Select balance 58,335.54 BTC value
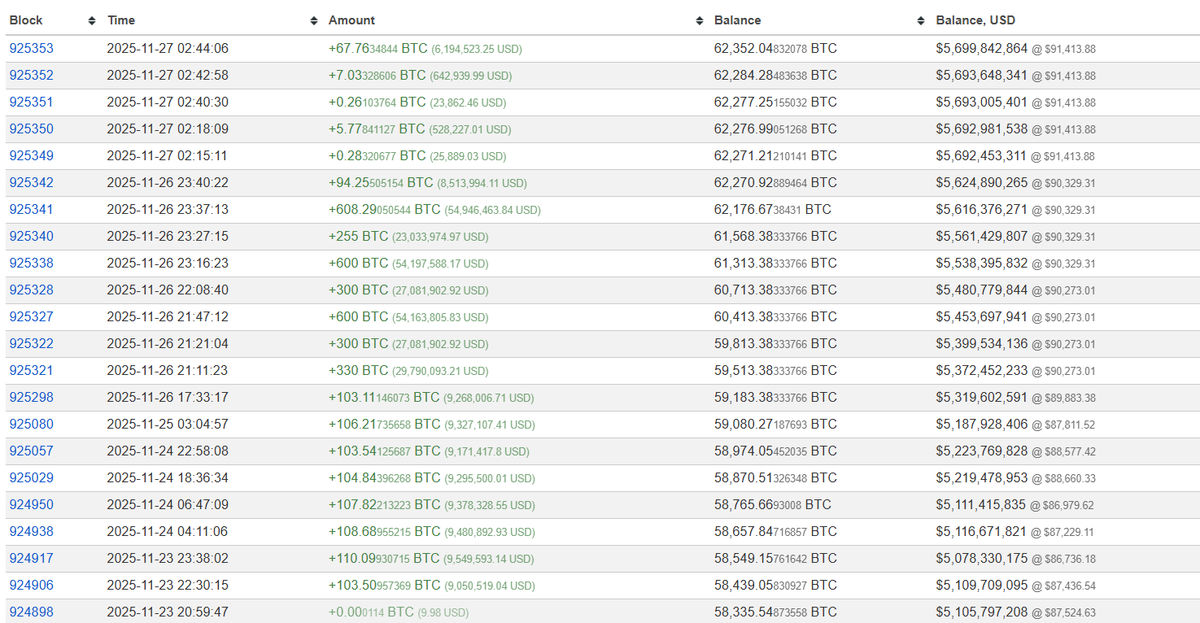 pos(775,613)
